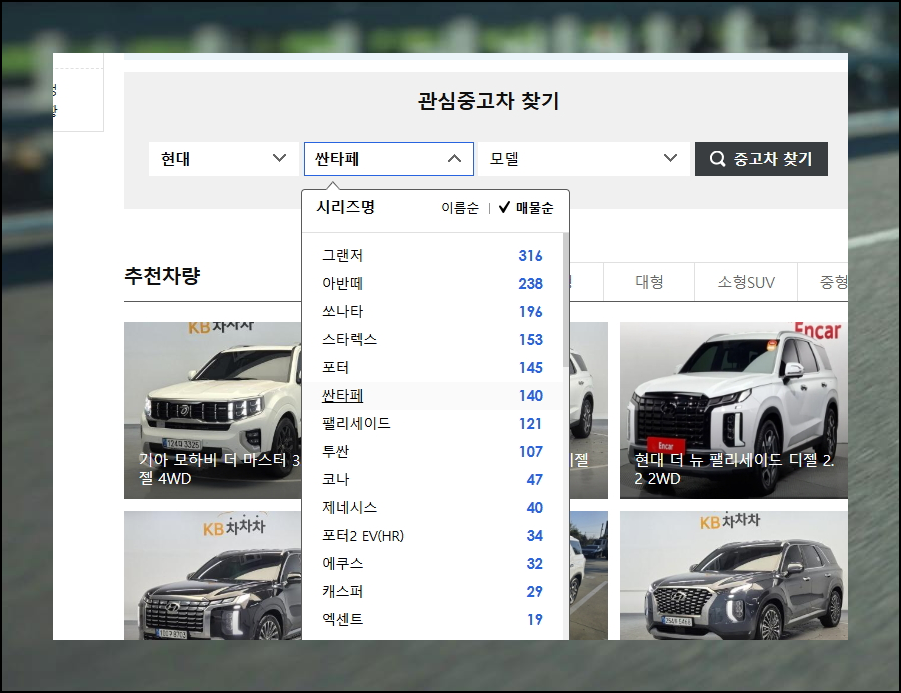
Task: Click the up chevron in 싼타페 dropdown
Action: point(454,159)
